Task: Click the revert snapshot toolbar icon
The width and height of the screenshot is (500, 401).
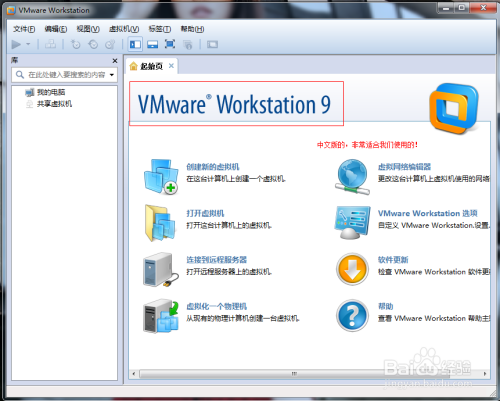Action: [x=93, y=44]
